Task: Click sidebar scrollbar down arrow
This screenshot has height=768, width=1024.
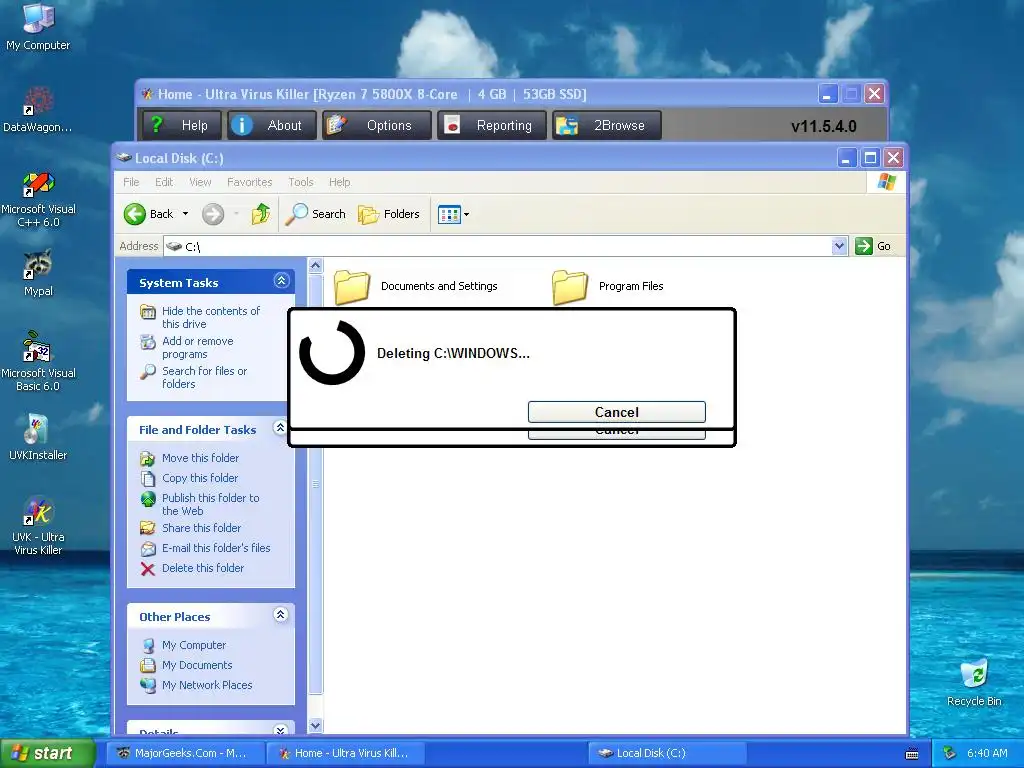Action: tap(315, 726)
